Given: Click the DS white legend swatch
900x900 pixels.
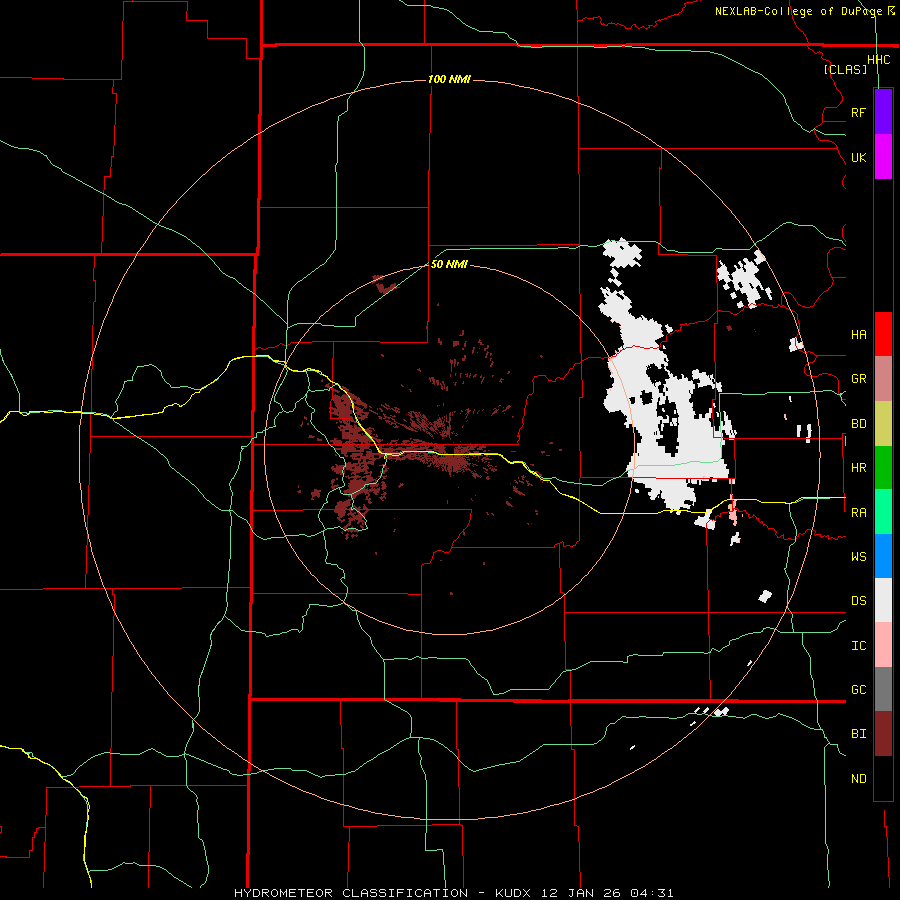Looking at the screenshot, I should (x=883, y=600).
